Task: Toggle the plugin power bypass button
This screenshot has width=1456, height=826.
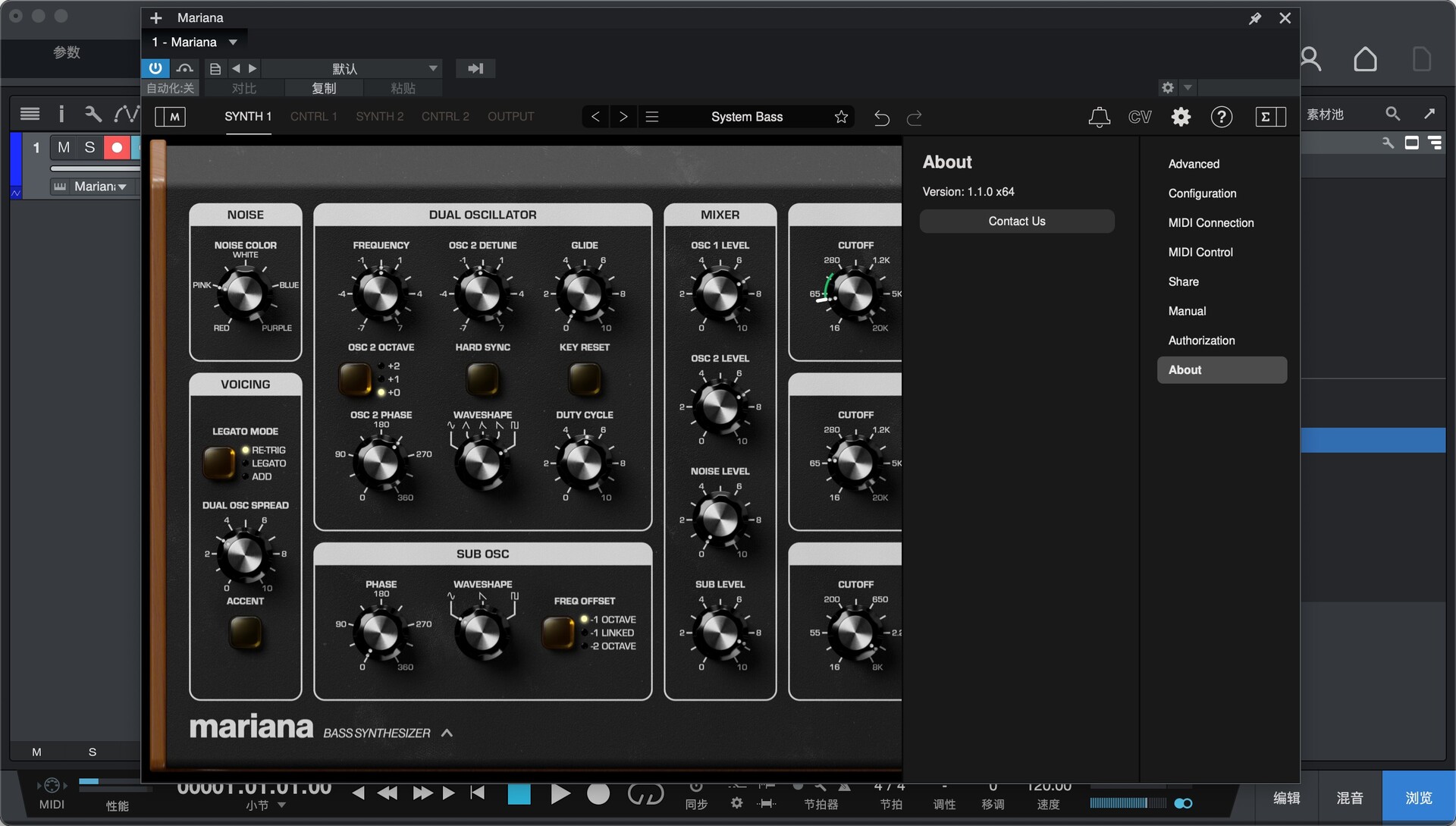Action: pos(155,68)
